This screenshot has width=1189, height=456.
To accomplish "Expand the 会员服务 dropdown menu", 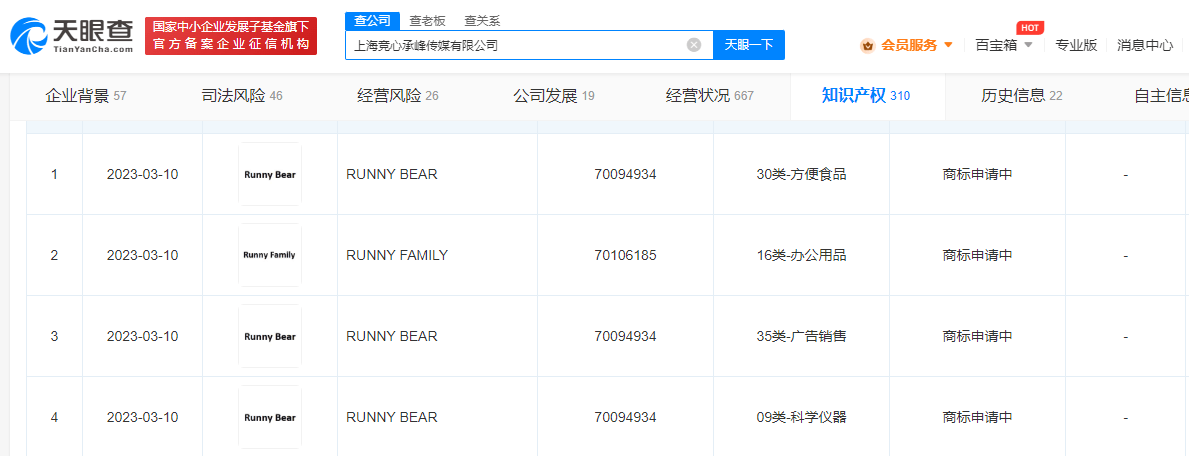I will [x=948, y=45].
